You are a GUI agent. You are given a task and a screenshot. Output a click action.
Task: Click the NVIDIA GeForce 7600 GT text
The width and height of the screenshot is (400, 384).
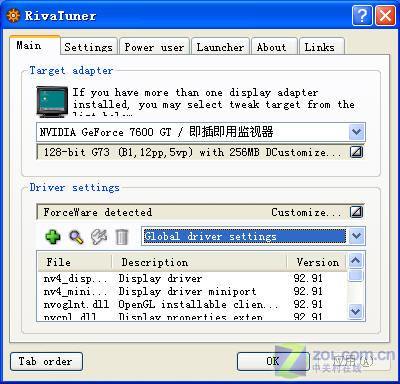point(105,132)
